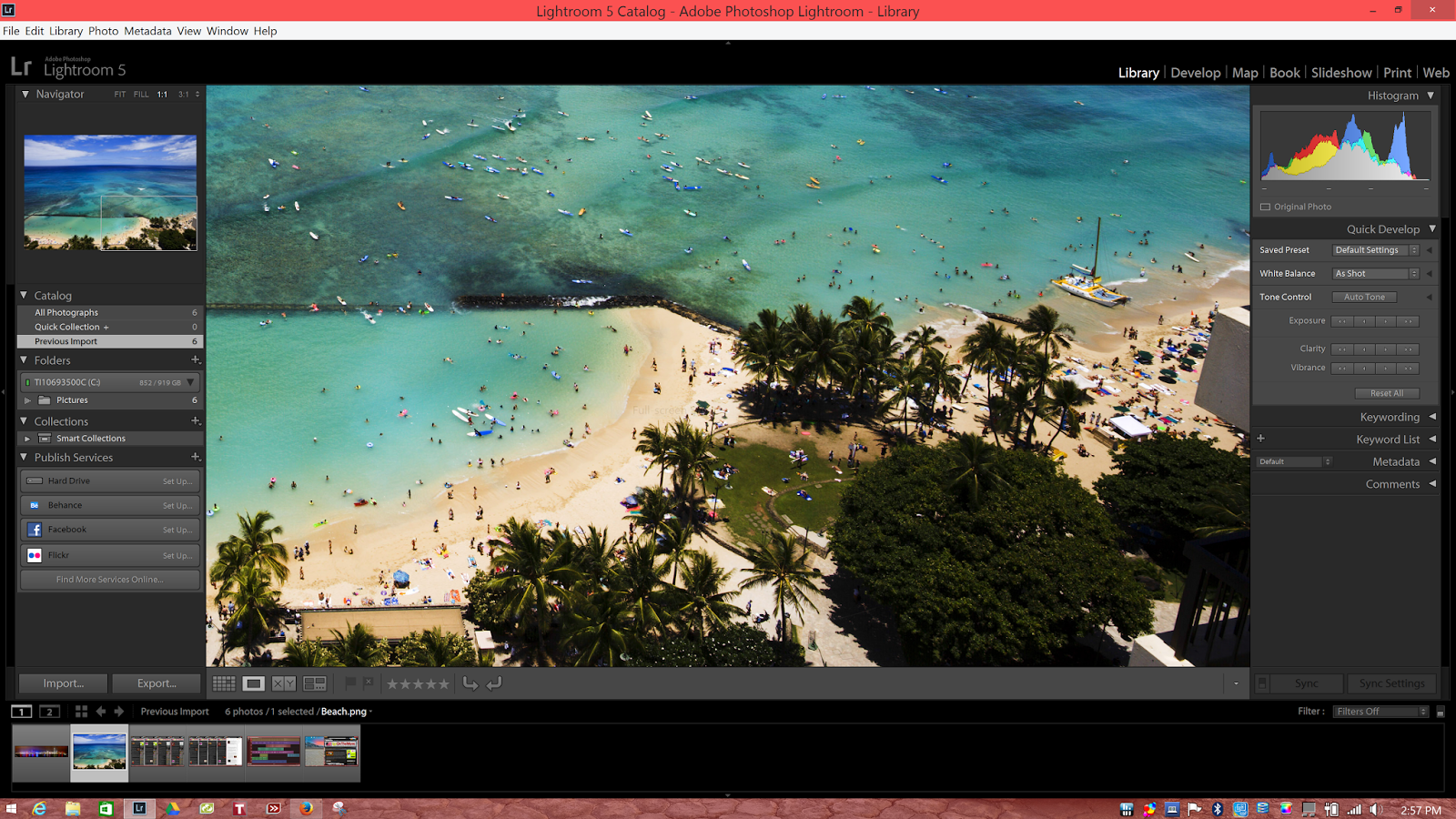
Task: Select the screenshot thumbnail at the filmstrip's end
Action: point(331,753)
